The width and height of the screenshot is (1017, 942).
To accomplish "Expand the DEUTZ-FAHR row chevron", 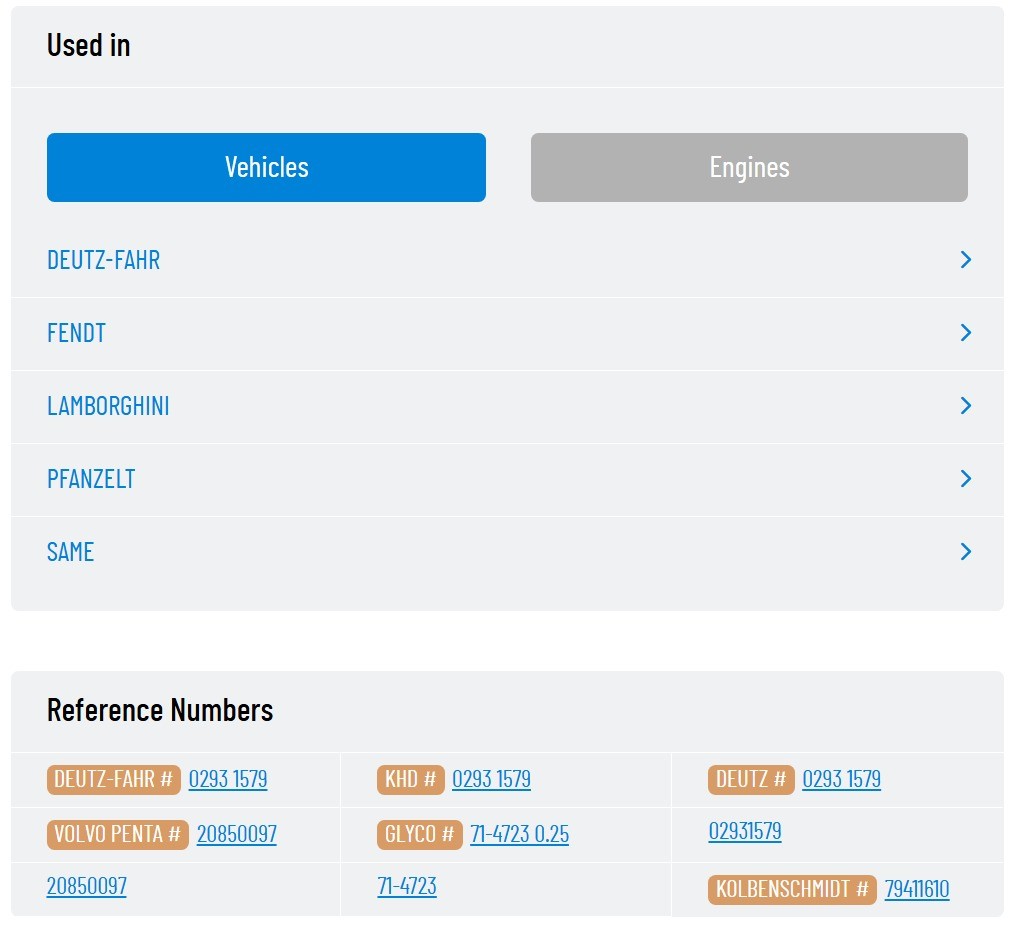I will point(965,260).
